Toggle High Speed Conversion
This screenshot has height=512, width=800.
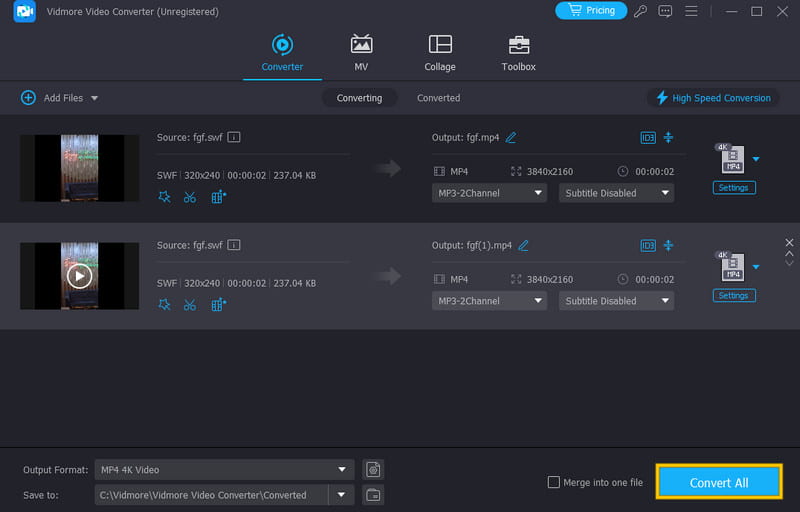[713, 98]
